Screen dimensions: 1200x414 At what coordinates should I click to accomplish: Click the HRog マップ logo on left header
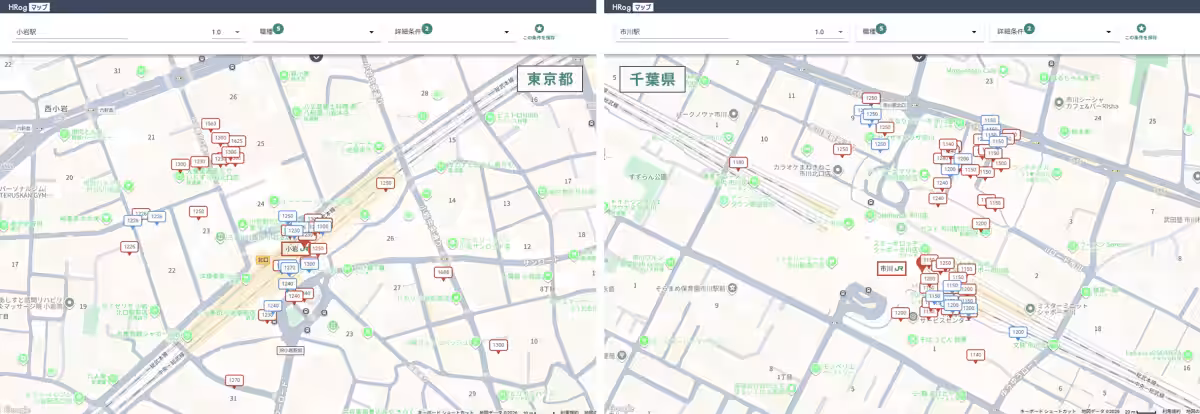pyautogui.click(x=29, y=6)
